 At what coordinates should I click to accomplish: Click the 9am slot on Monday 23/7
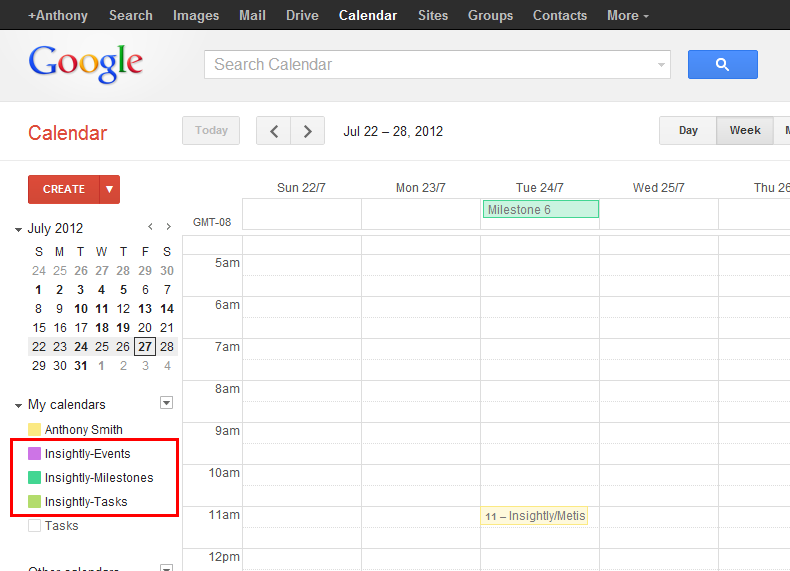pyautogui.click(x=421, y=443)
